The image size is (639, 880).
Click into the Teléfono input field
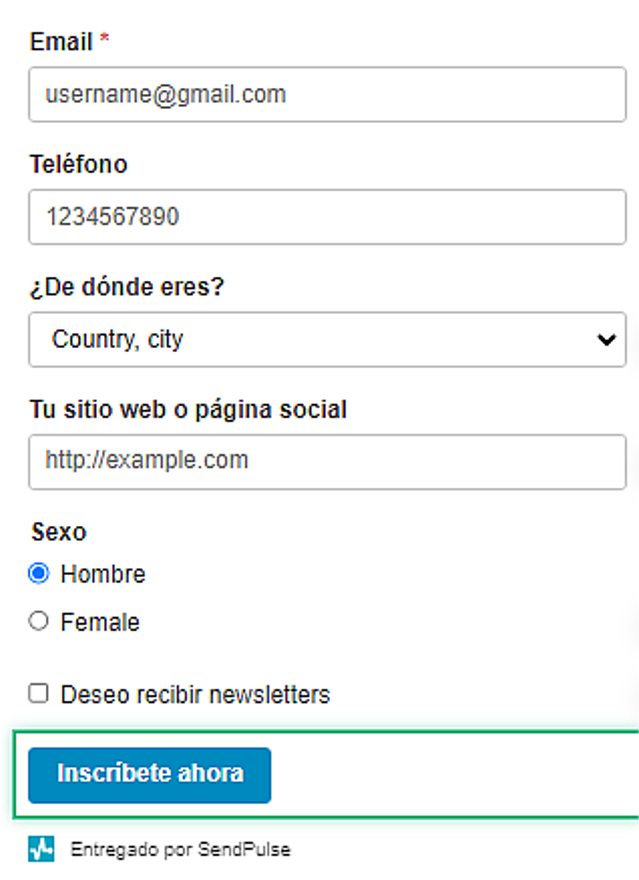click(x=327, y=217)
